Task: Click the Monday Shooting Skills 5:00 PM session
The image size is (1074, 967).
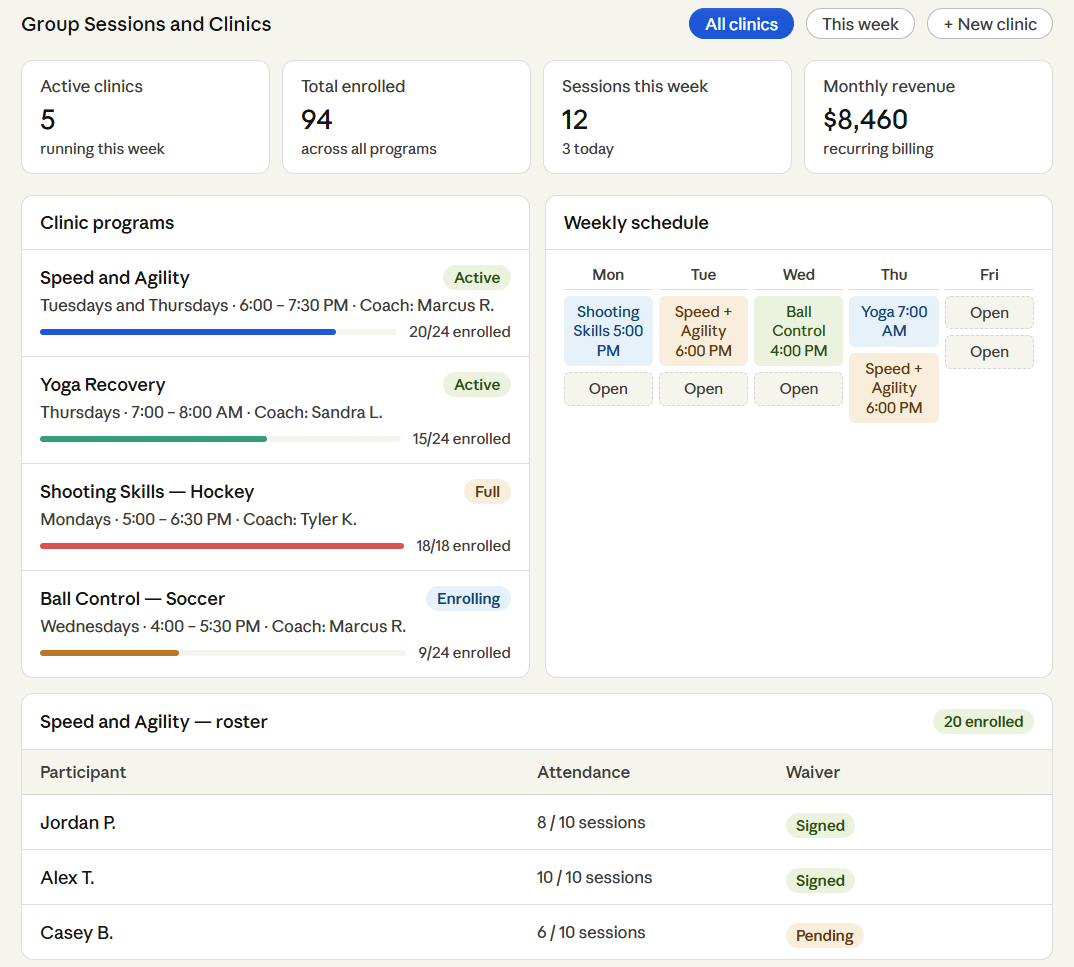Action: point(608,331)
